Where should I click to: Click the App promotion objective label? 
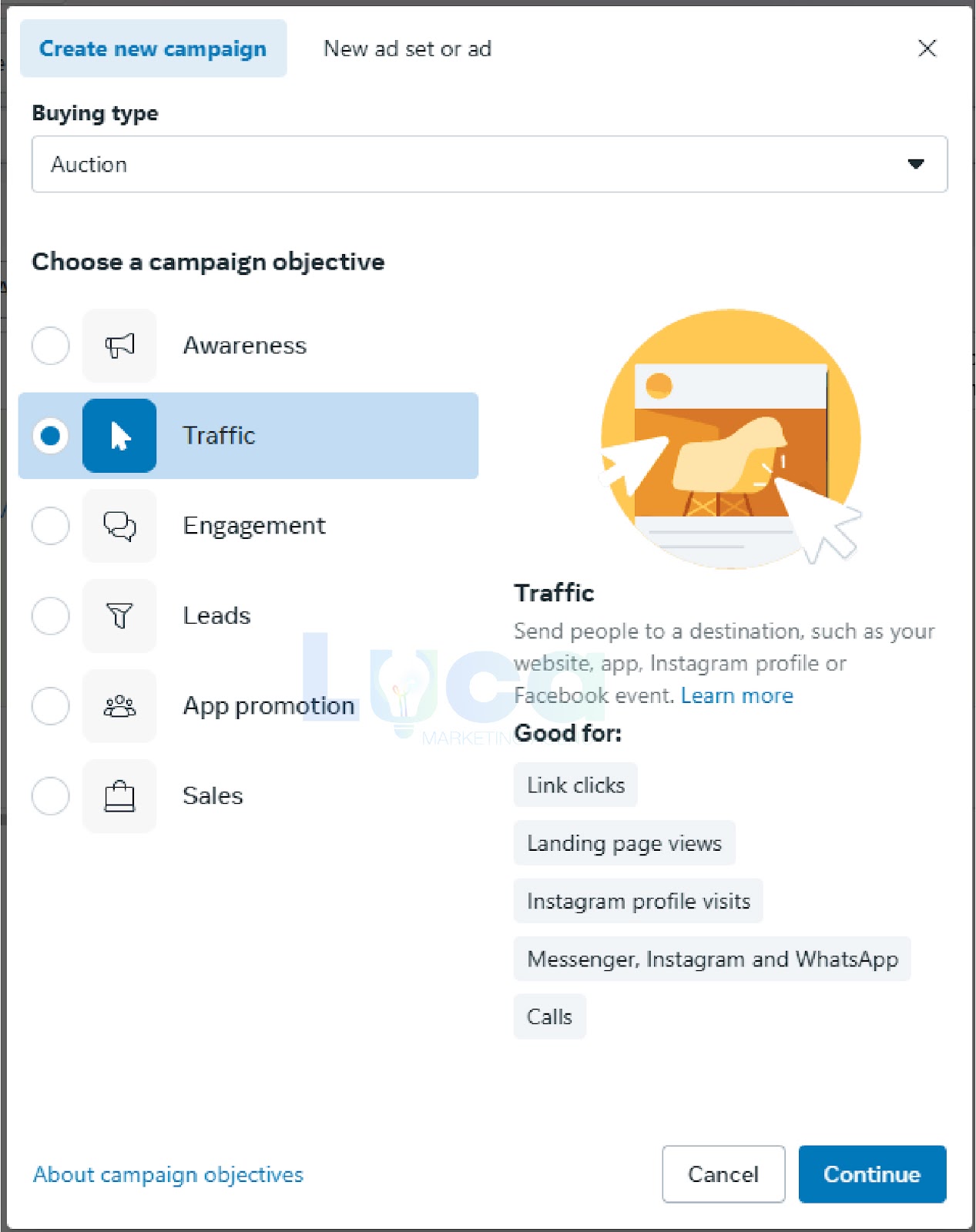point(269,706)
